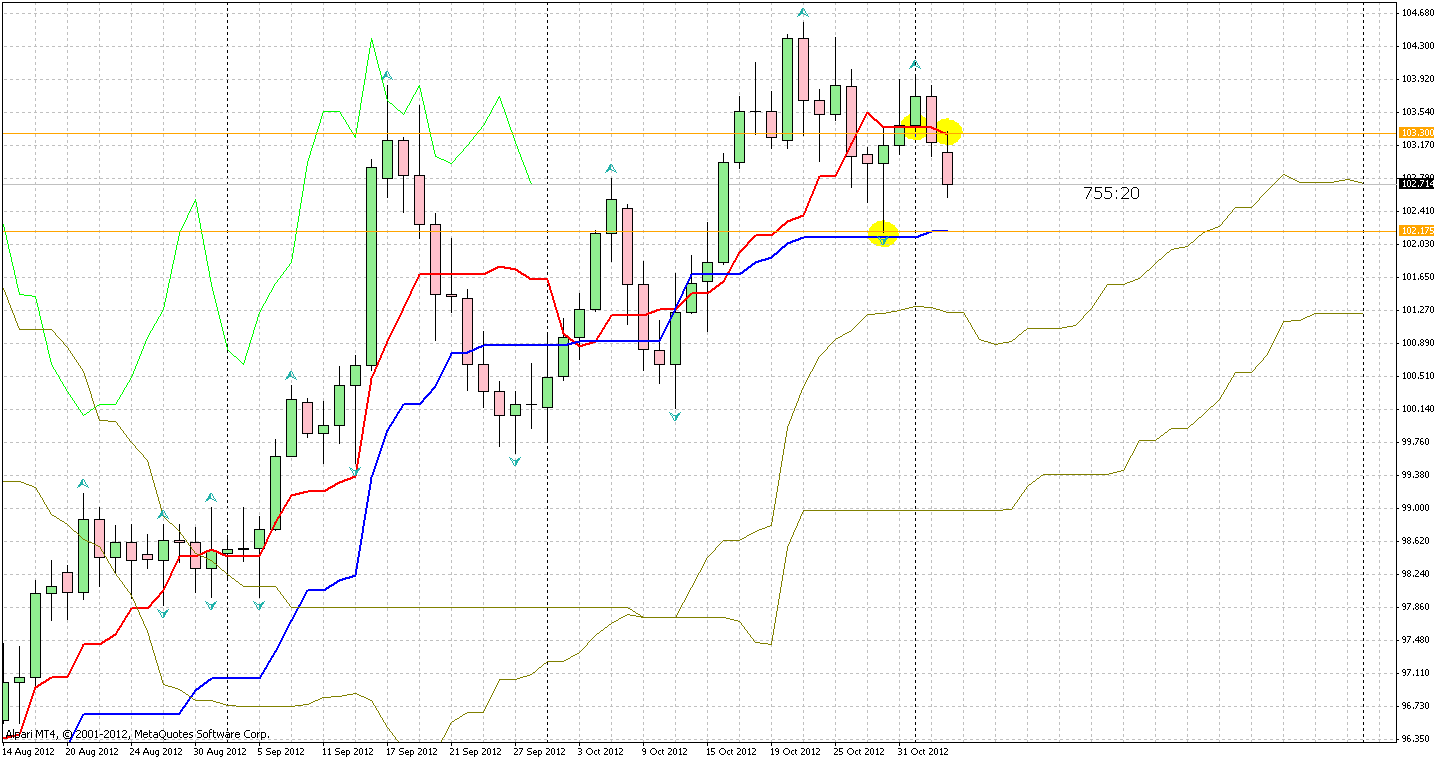The image size is (1434, 759).
Task: Select the black current price label on the axis
Action: pyautogui.click(x=1416, y=183)
